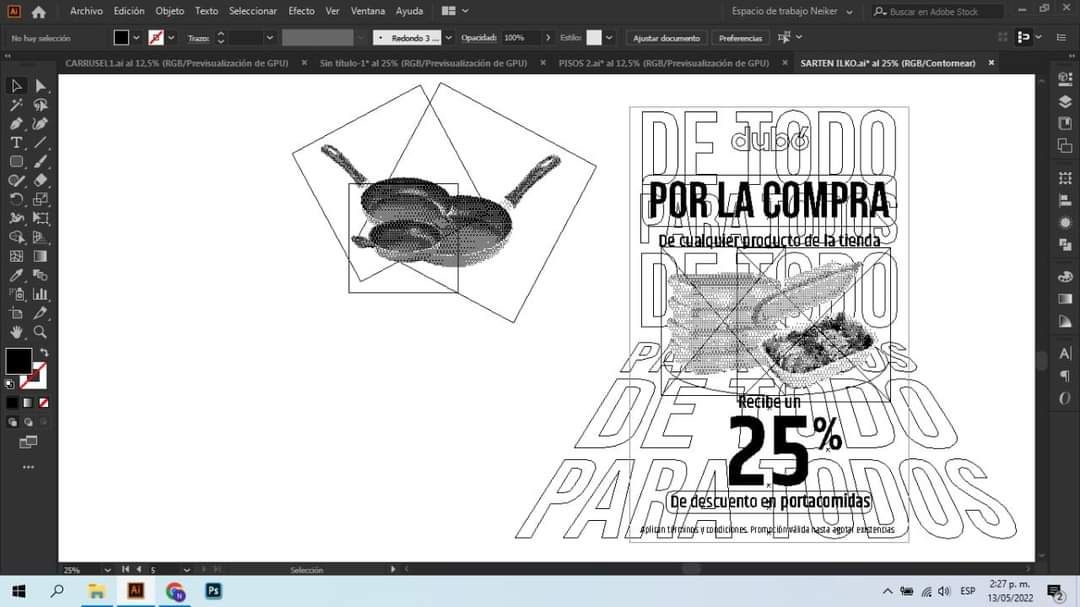Switch to CARRUSEL1.ai document tab
The width and height of the screenshot is (1080, 607).
(x=176, y=63)
